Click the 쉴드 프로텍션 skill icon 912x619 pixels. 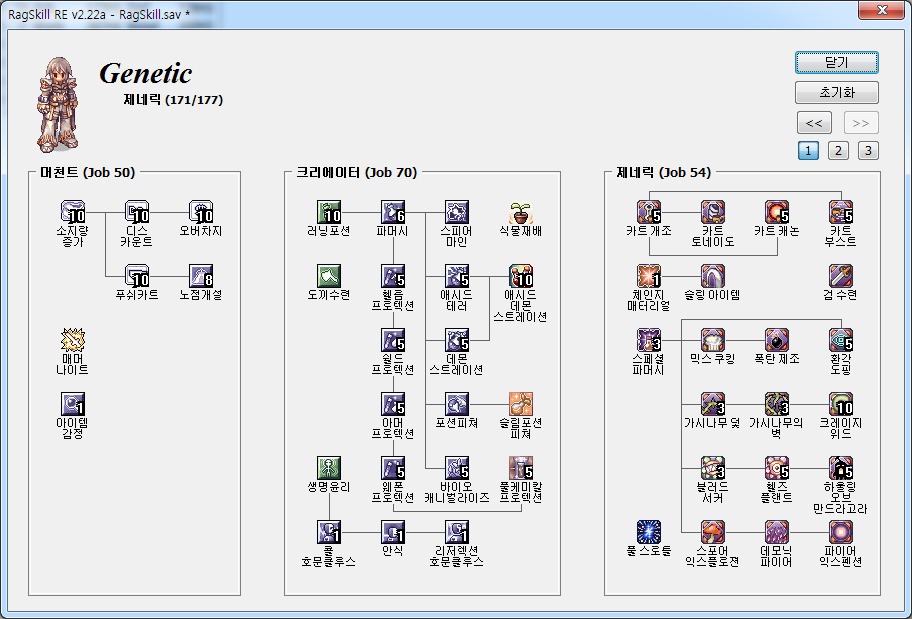click(x=393, y=340)
